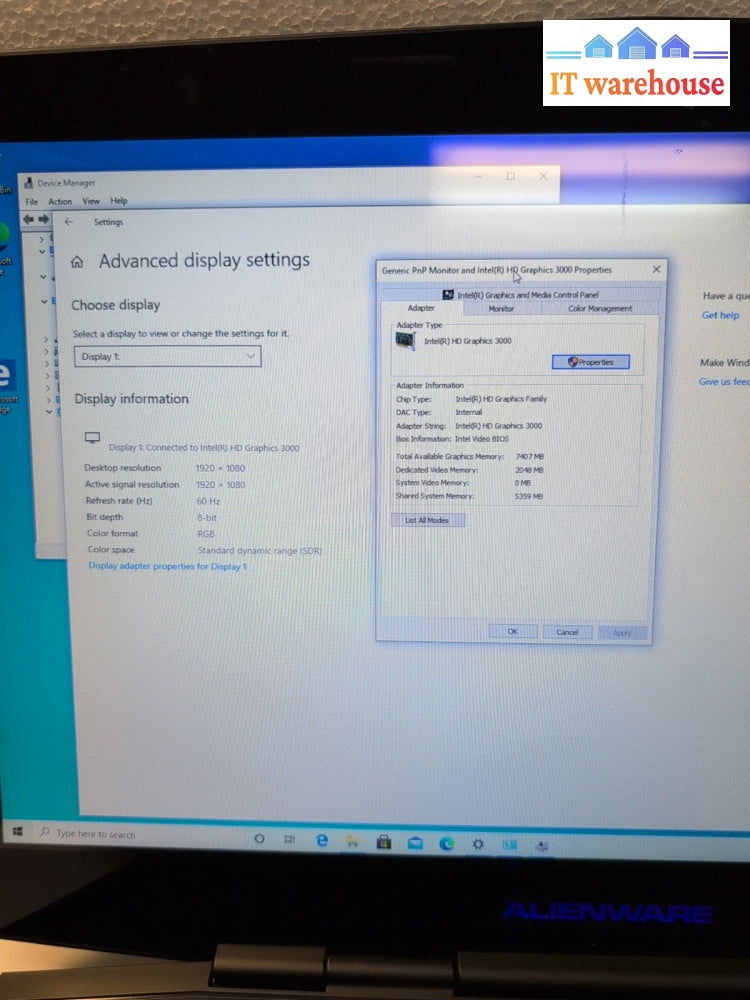
Task: Launch Internet Explorer from the taskbar
Action: pos(322,841)
